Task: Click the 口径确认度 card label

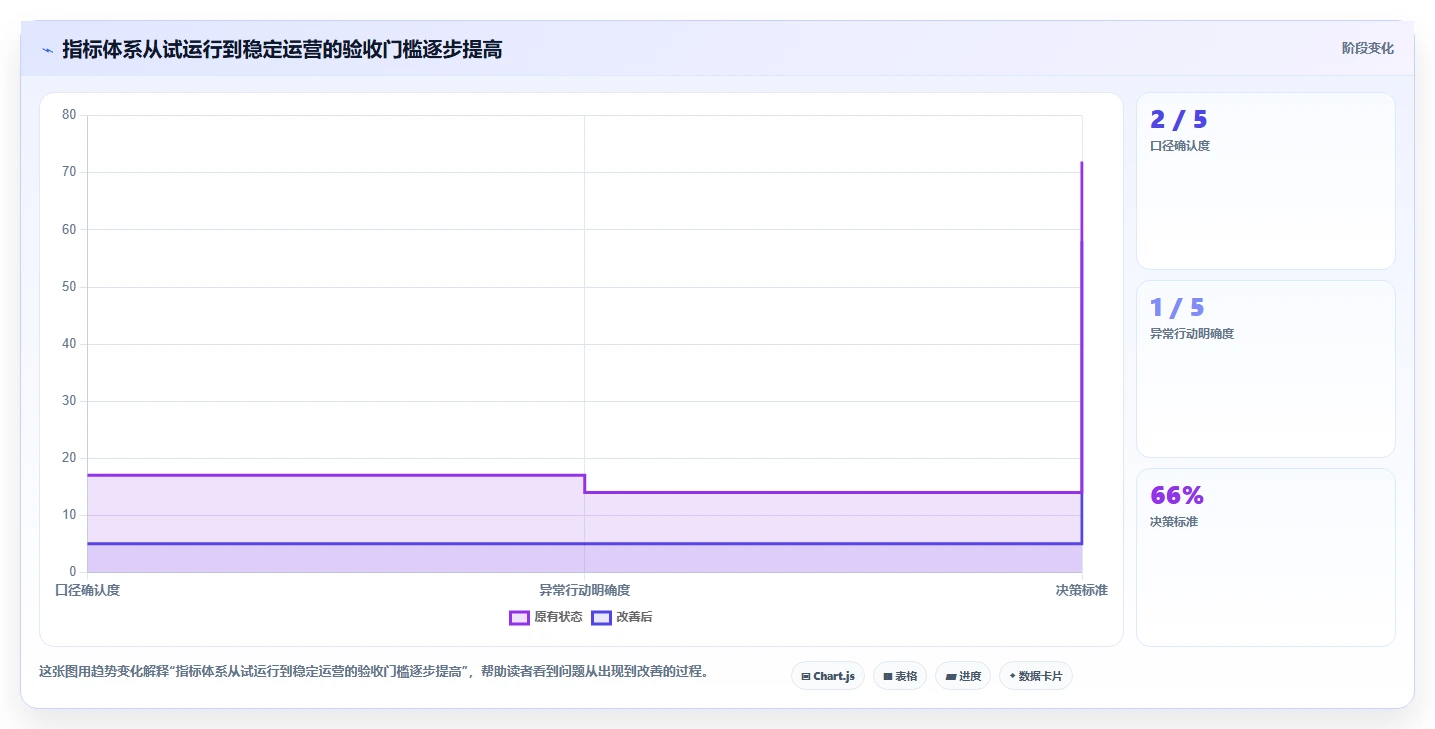Action: coord(1180,146)
